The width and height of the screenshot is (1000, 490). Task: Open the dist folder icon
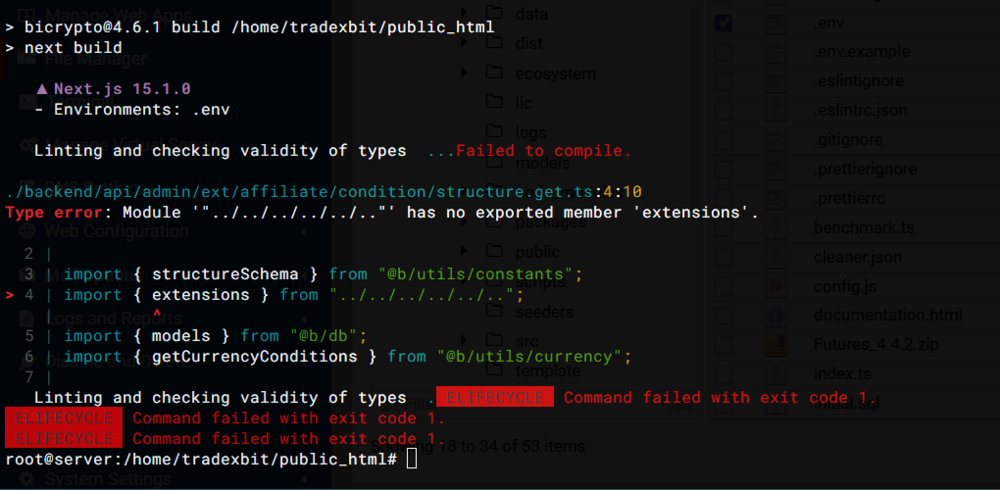click(494, 42)
